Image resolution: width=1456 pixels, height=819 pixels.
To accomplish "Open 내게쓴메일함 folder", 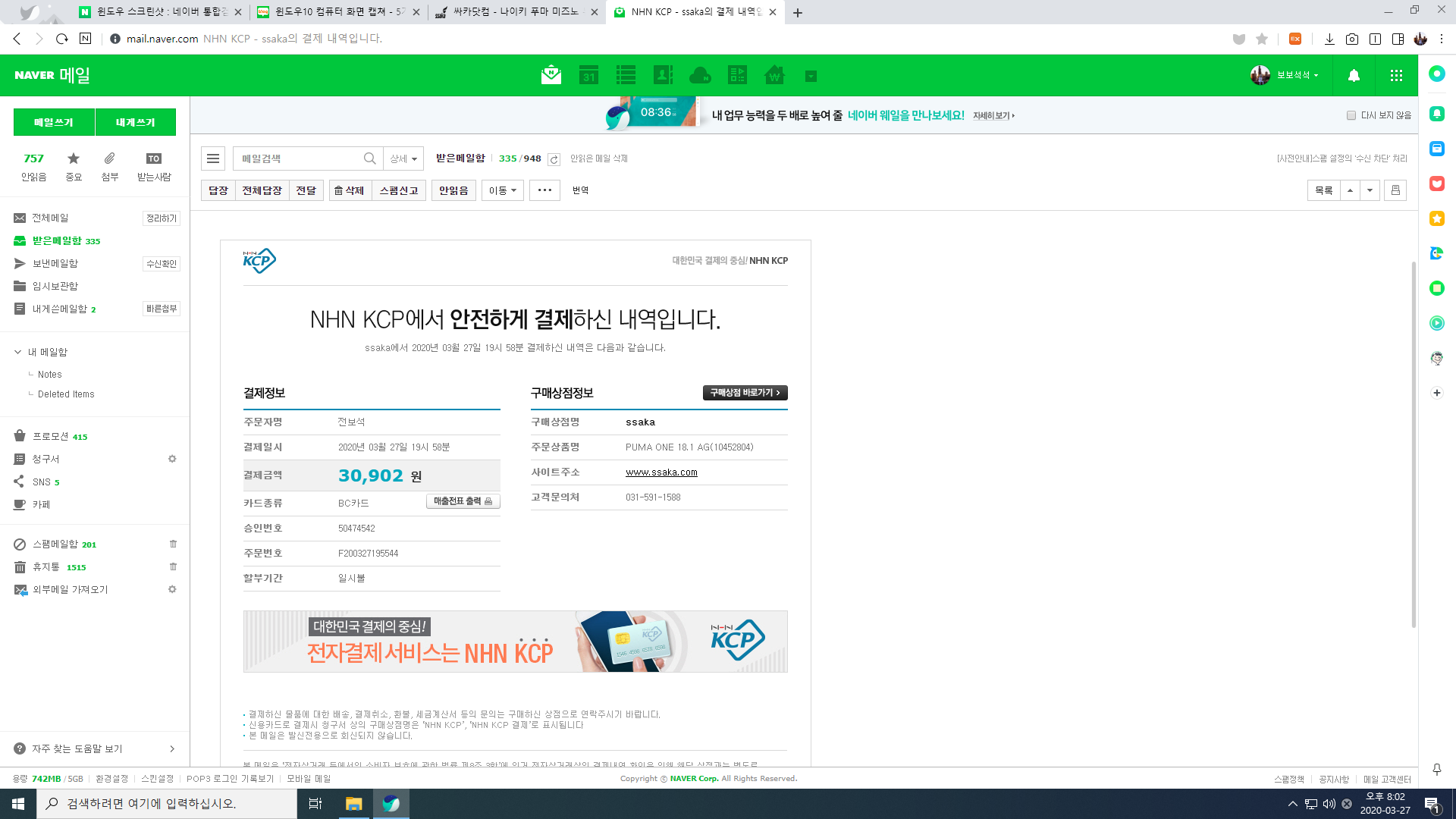I will pos(59,309).
